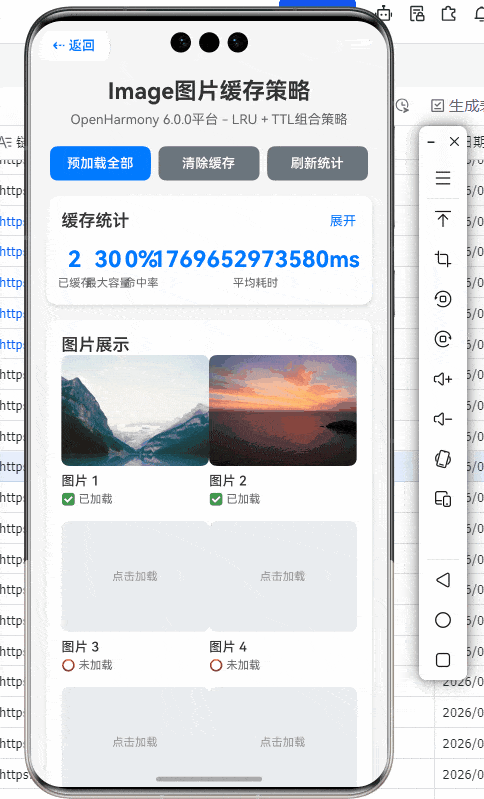Click the 生成 checkbox icon in background
The image size is (484, 799).
437,105
